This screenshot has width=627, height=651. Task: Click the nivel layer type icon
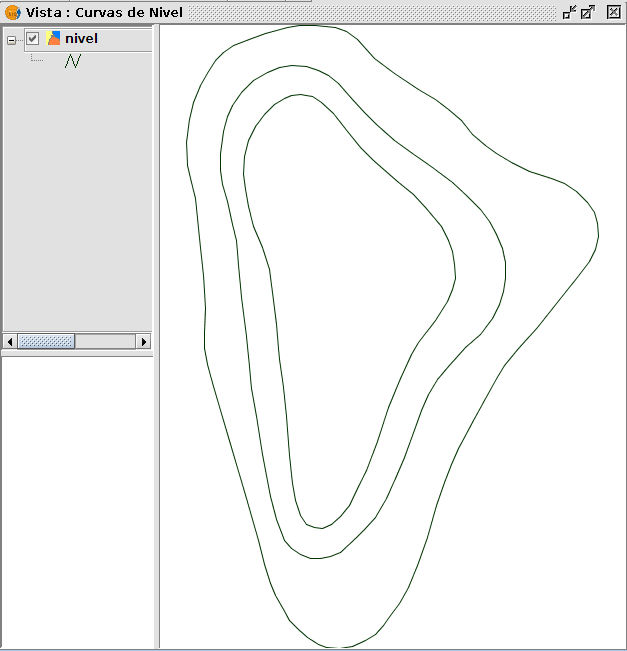(53, 38)
